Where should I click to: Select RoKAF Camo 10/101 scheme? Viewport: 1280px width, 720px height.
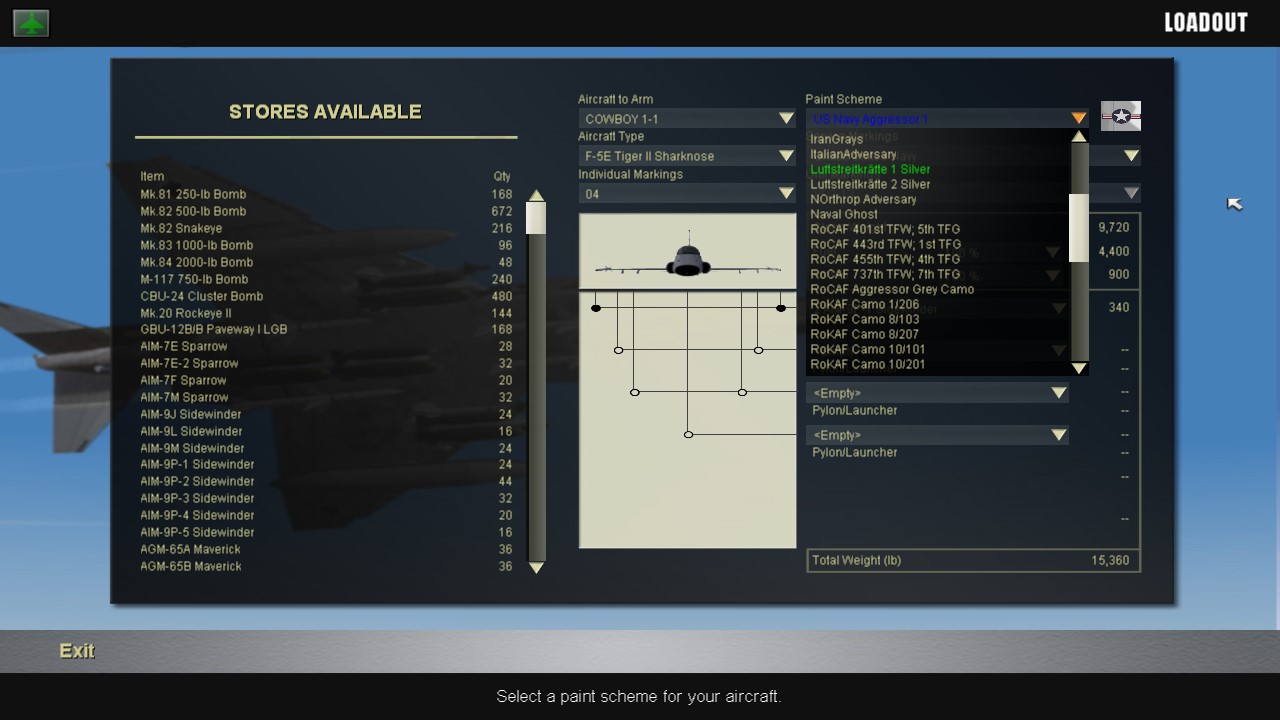coord(868,349)
